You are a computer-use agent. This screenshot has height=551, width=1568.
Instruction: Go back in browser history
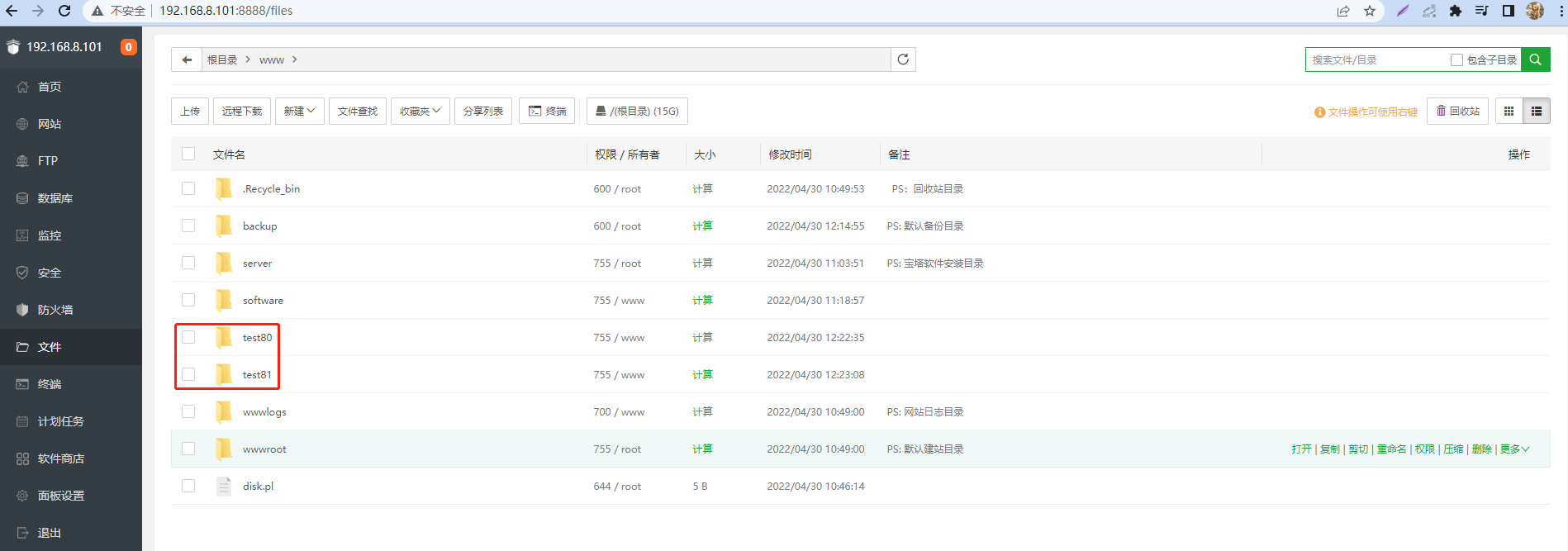tap(12, 11)
